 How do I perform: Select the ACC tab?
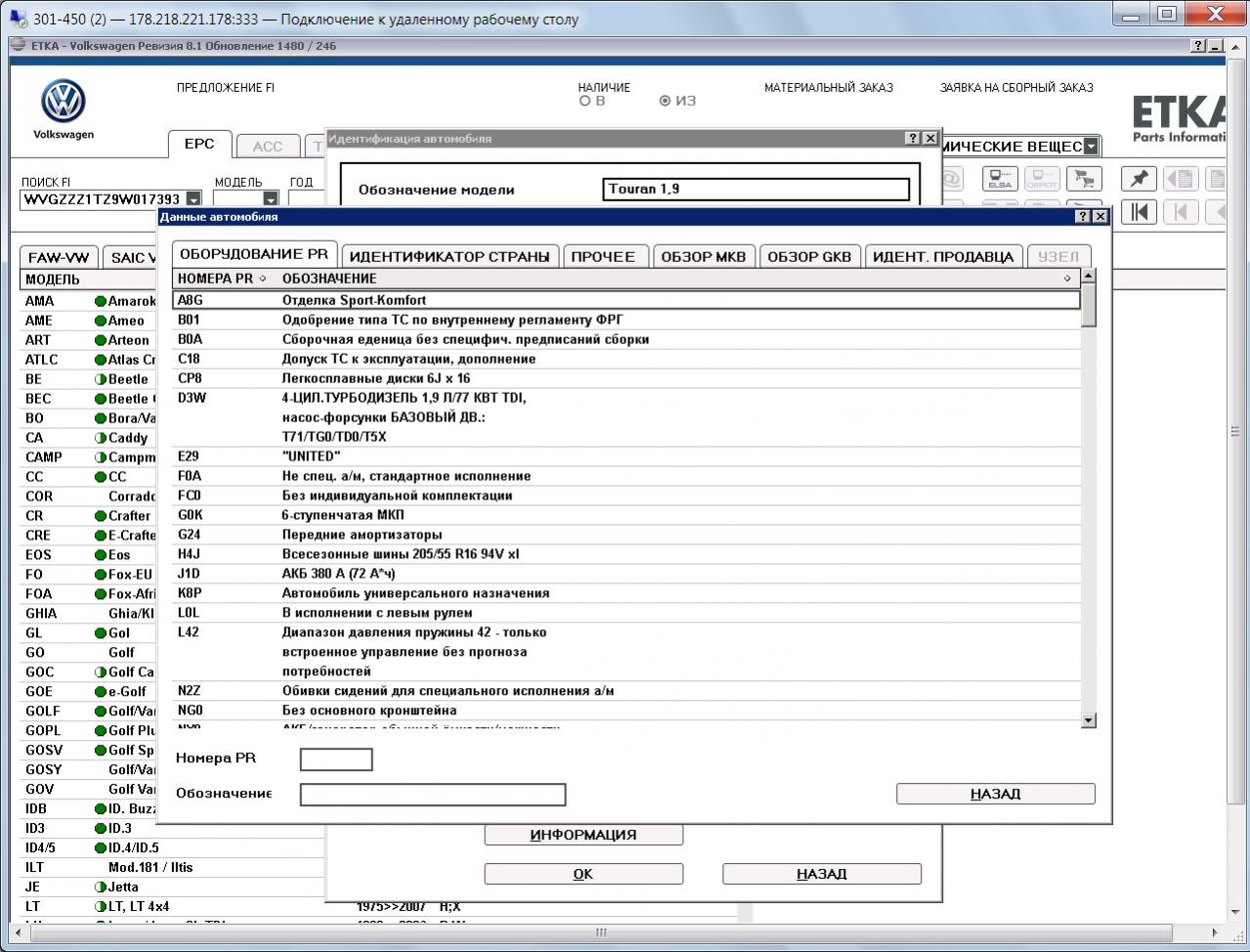tap(267, 146)
